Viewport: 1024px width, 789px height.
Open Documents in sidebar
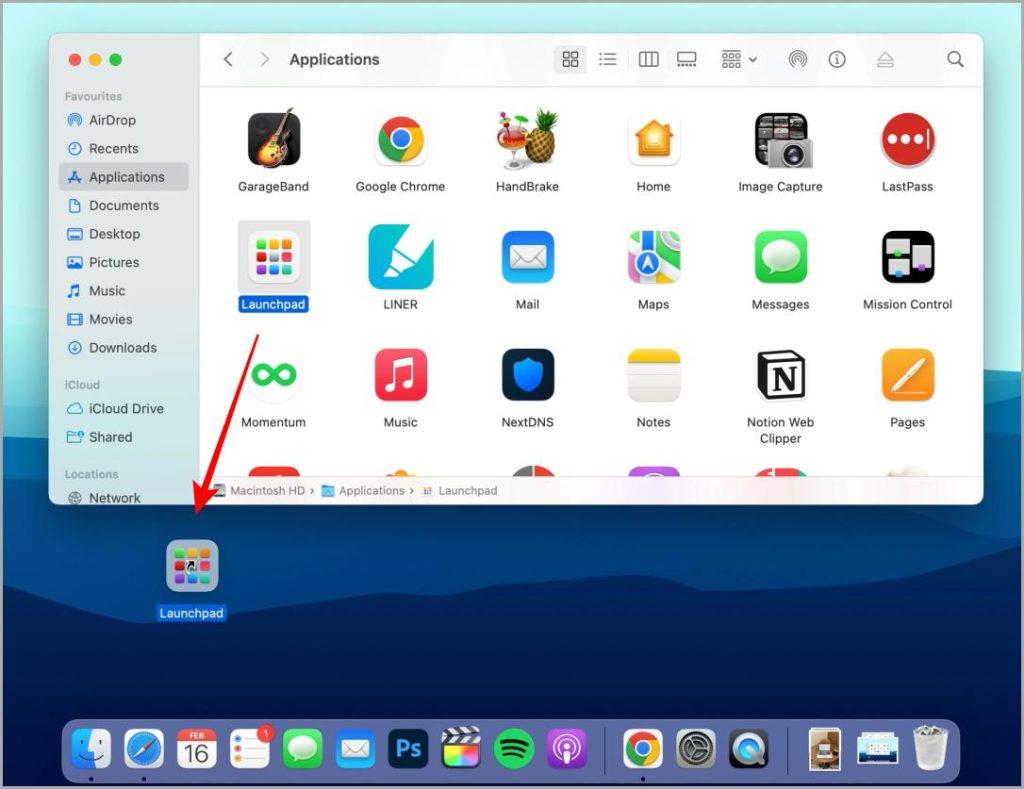pos(124,205)
